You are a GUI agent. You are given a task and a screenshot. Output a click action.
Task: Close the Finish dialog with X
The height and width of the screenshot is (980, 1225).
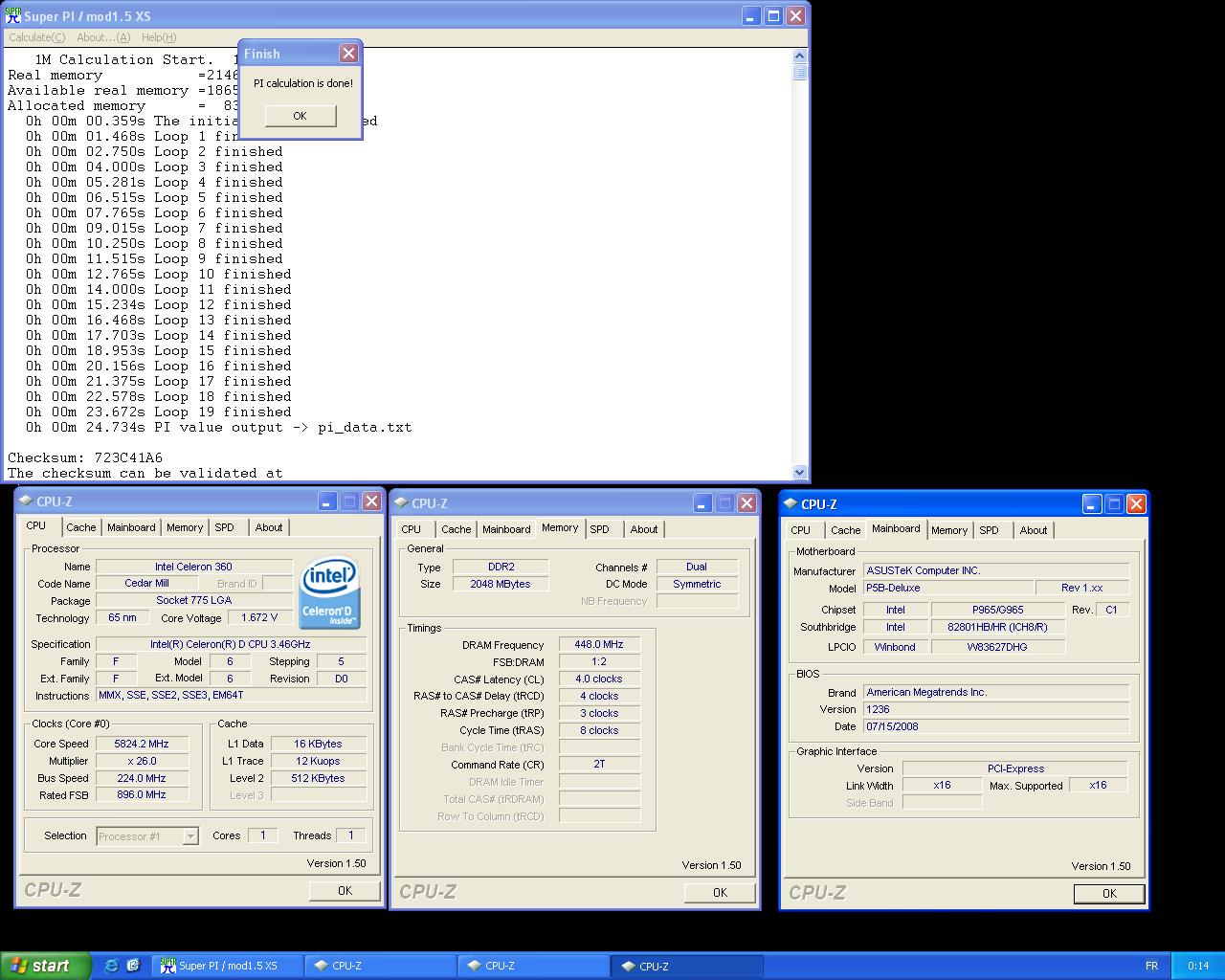pyautogui.click(x=349, y=54)
